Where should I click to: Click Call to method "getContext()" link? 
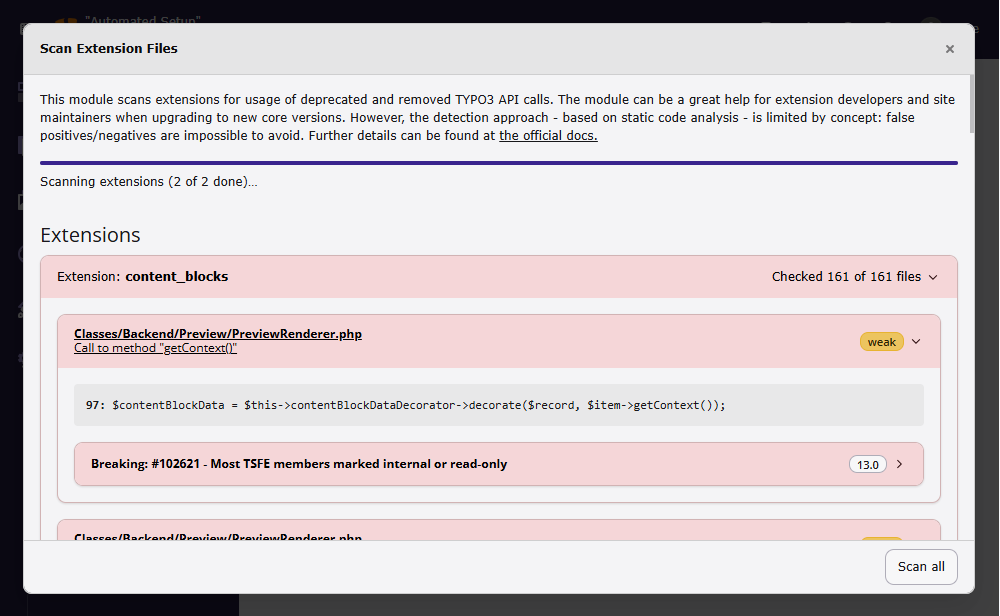click(155, 348)
